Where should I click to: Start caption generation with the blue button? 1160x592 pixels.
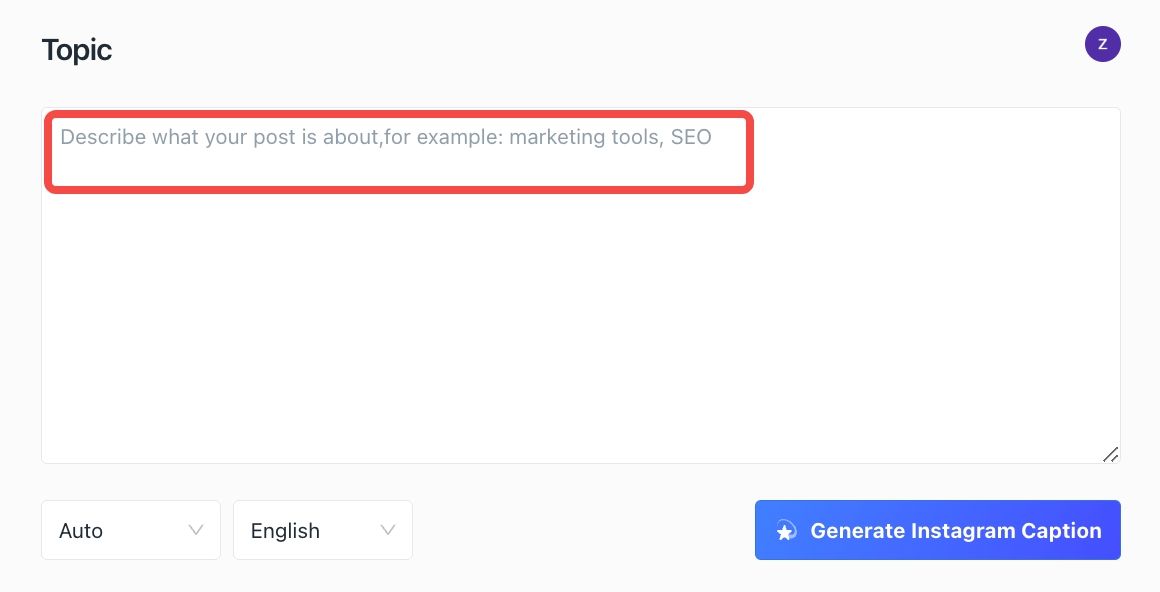[937, 530]
